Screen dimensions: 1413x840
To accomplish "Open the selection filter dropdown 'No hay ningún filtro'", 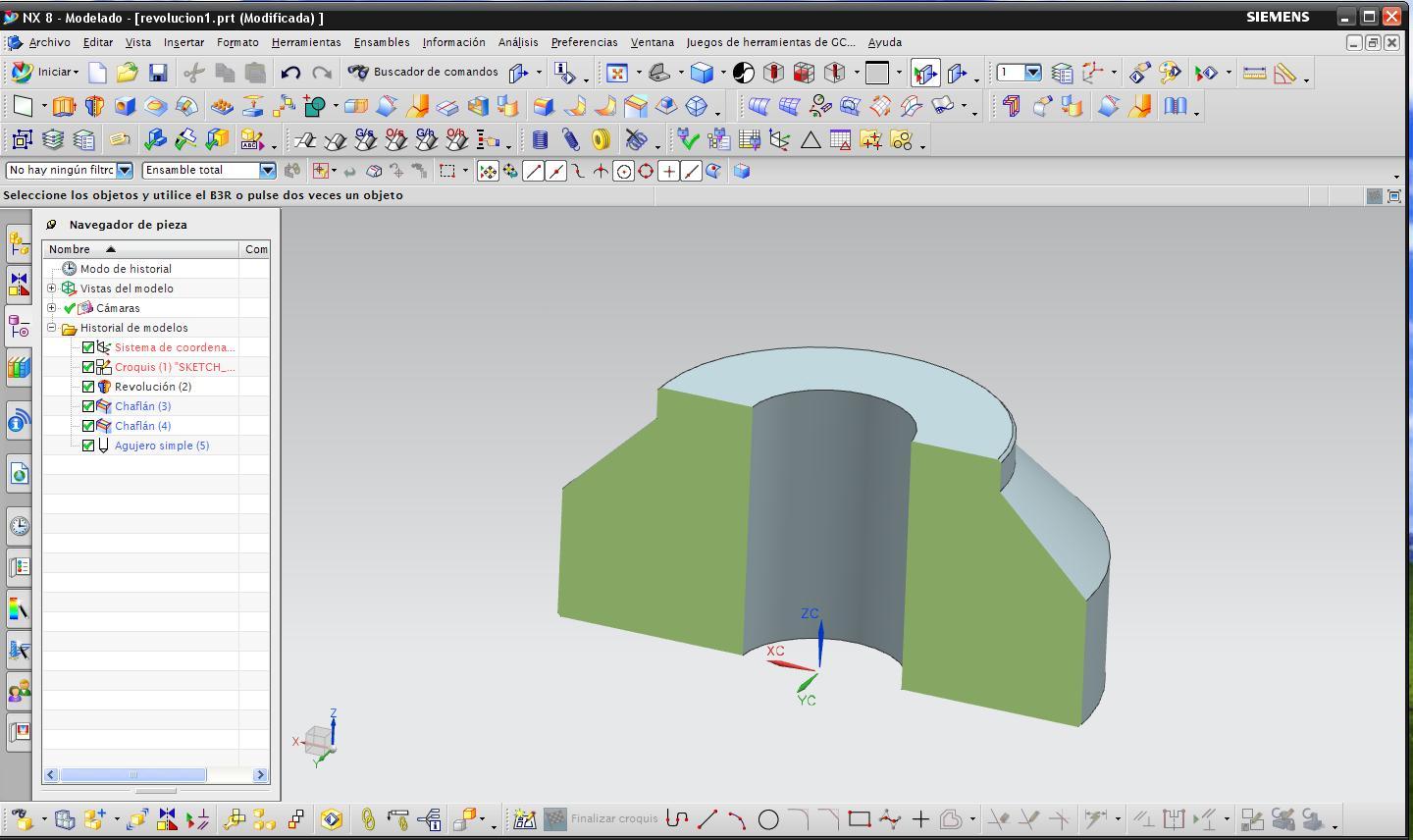I will [125, 170].
